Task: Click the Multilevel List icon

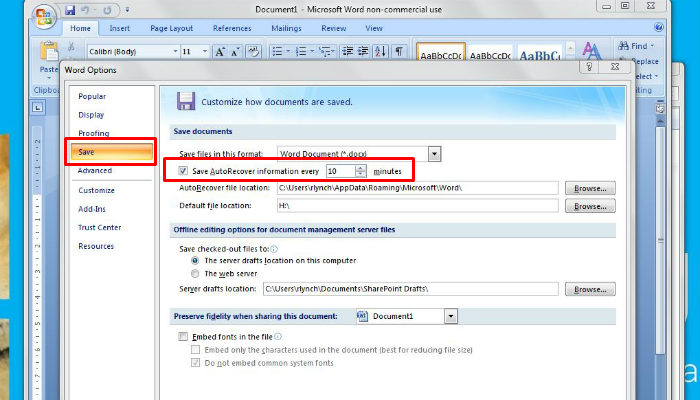Action: point(325,51)
